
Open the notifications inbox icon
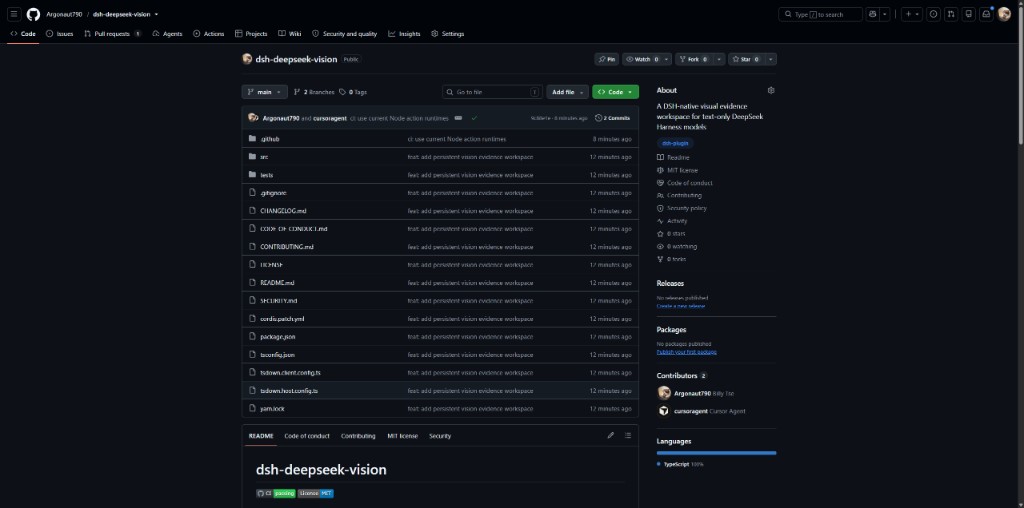click(986, 14)
